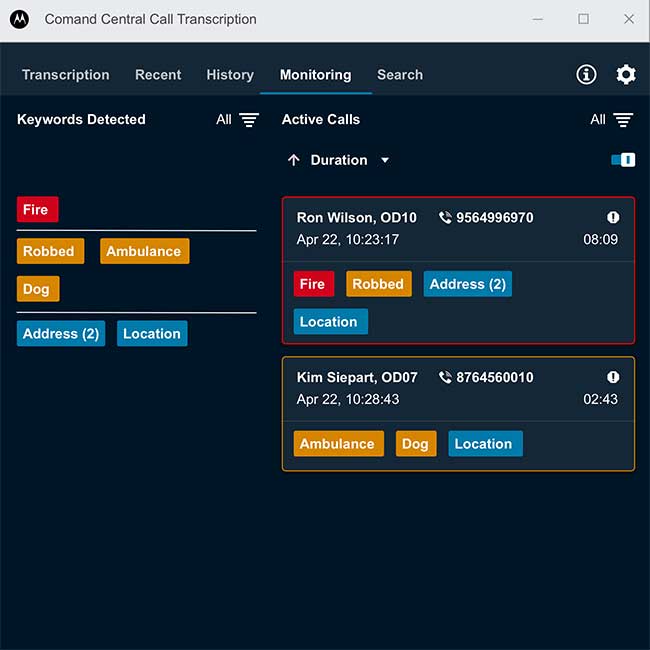
Task: Click Fire tag on Ron Wilson call
Action: pos(314,284)
